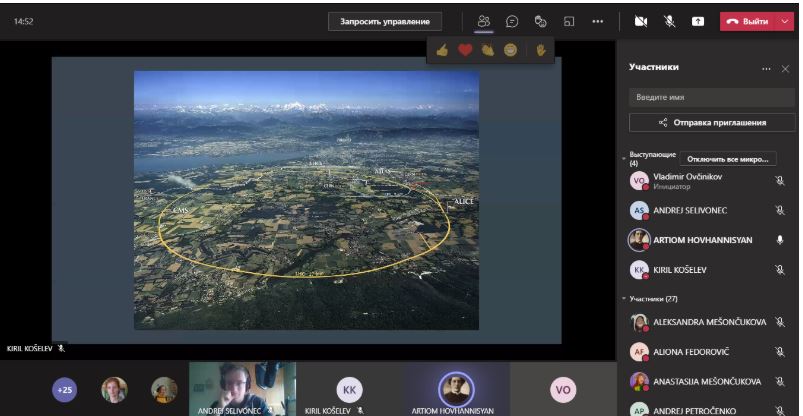Screen dimensions: 803x416
Task: Click AS avatar of ANDREJ SELIVONEC in list
Action: [639, 211]
